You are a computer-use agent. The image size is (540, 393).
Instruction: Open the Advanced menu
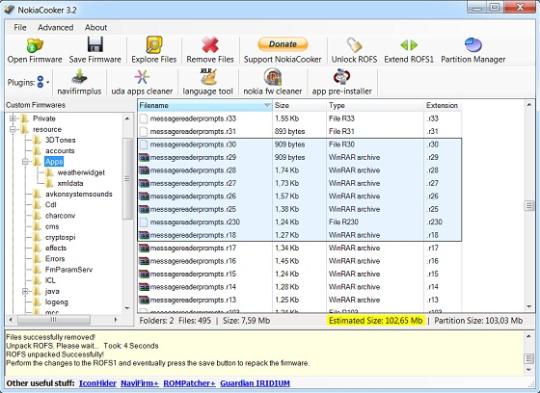(55, 28)
